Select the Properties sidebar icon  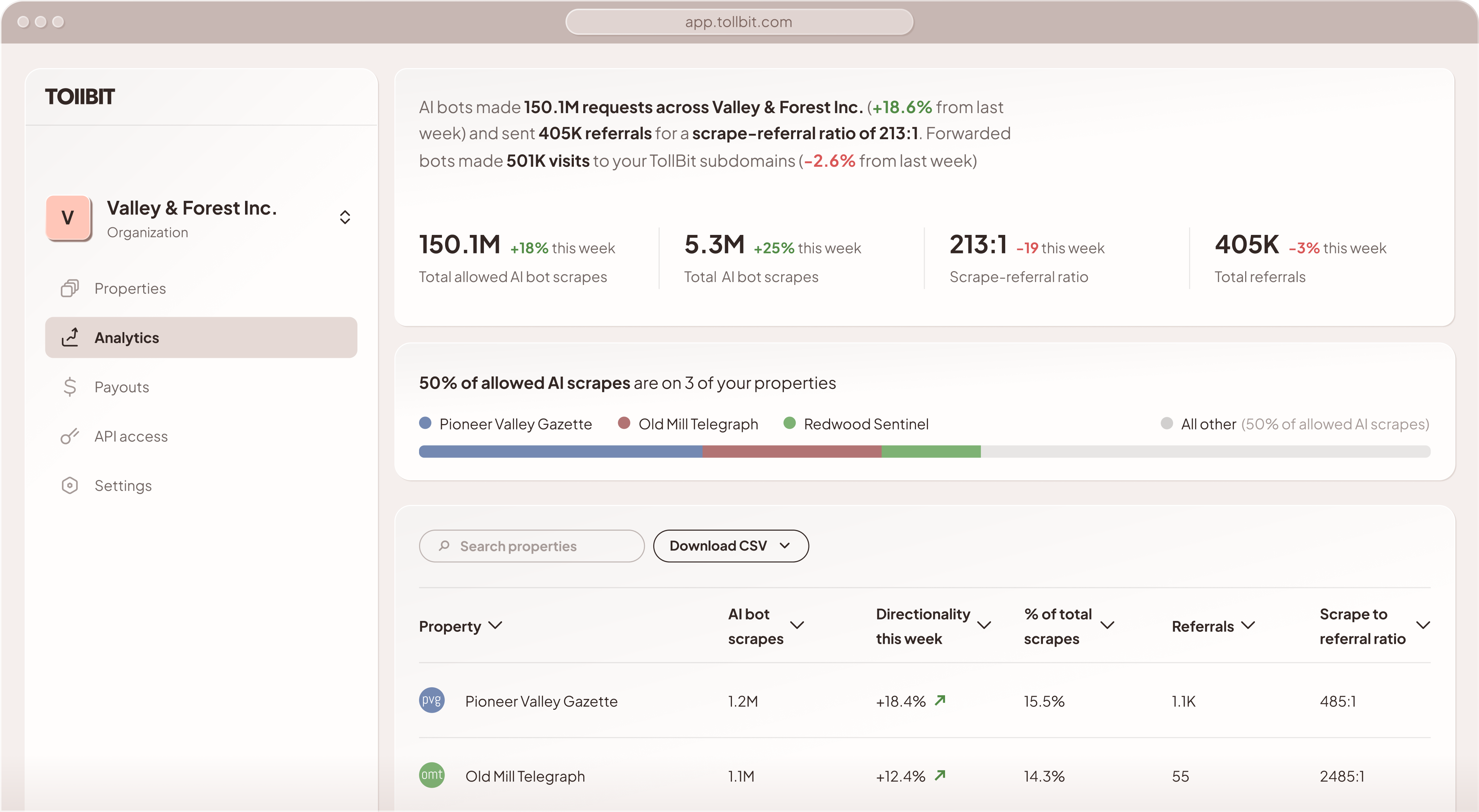70,288
